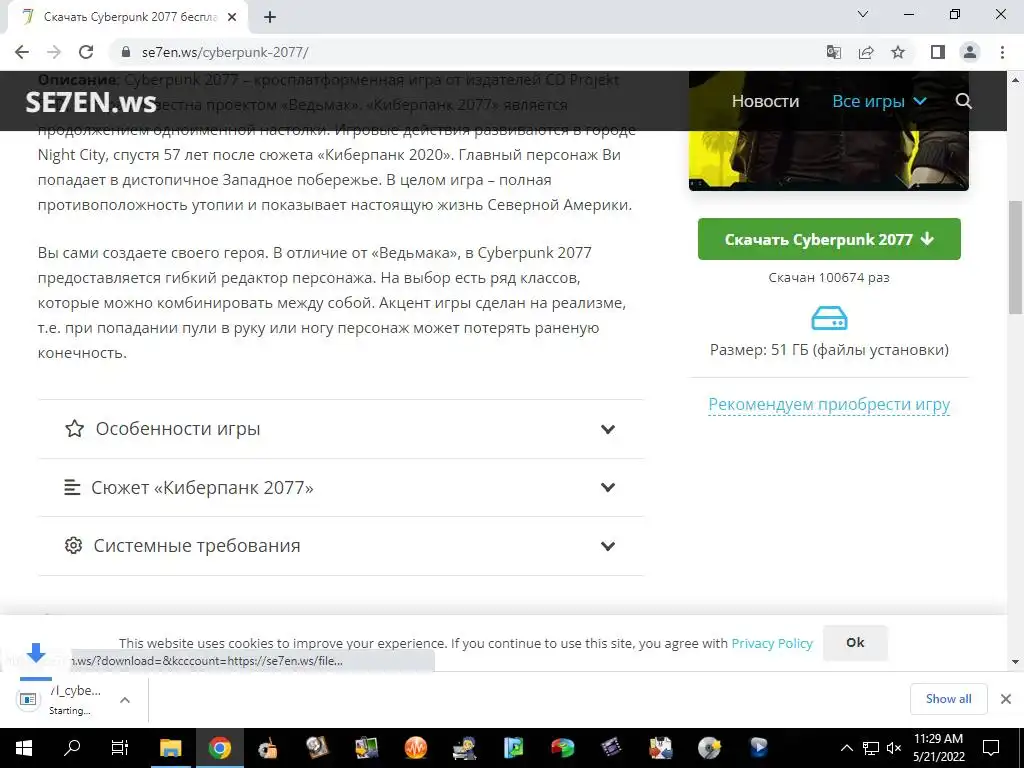Click the star icon beside Особенности игры
This screenshot has height=768, width=1024.
[74, 429]
